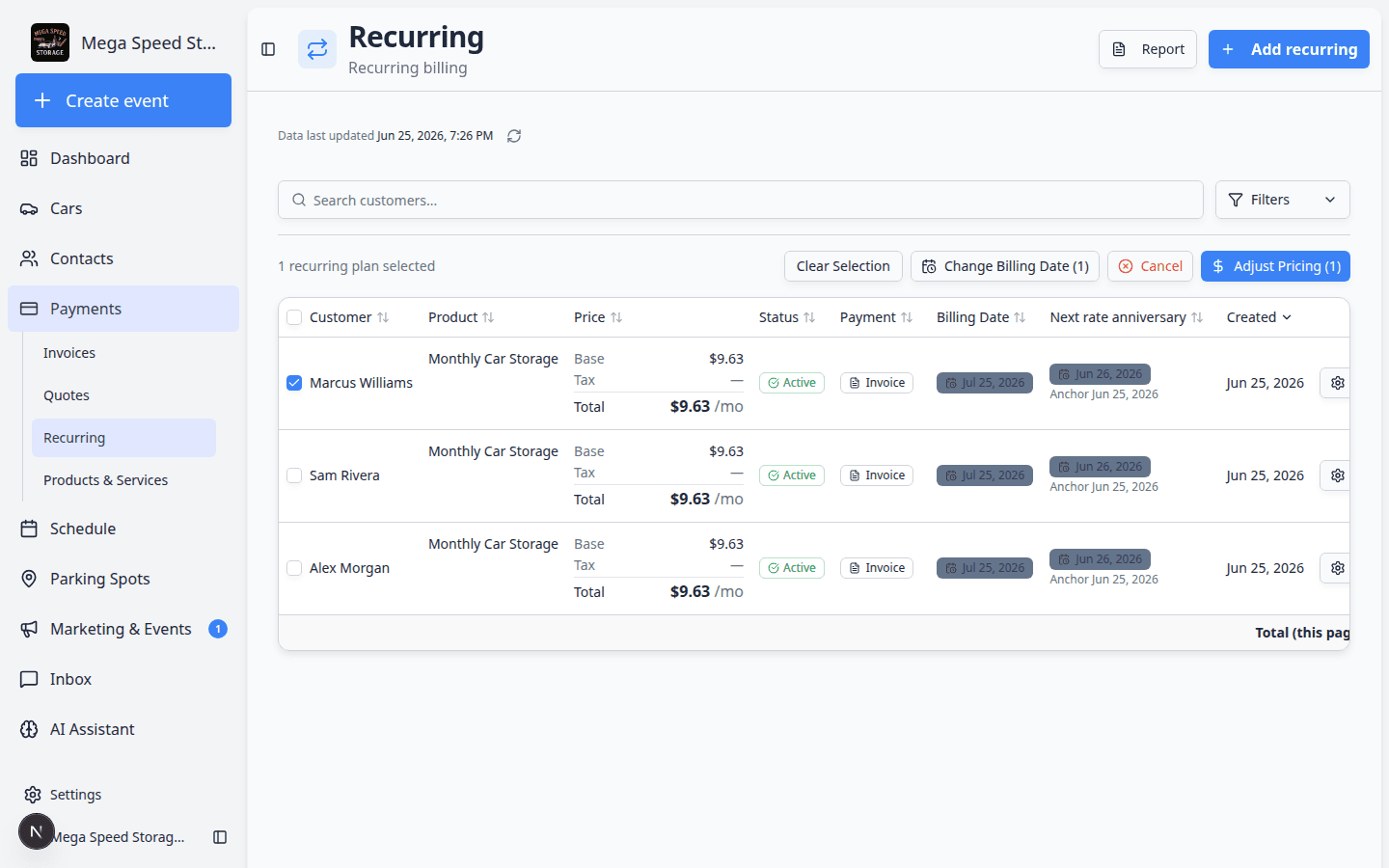Click Create event button
Screen dimensions: 1389x868
[123, 100]
